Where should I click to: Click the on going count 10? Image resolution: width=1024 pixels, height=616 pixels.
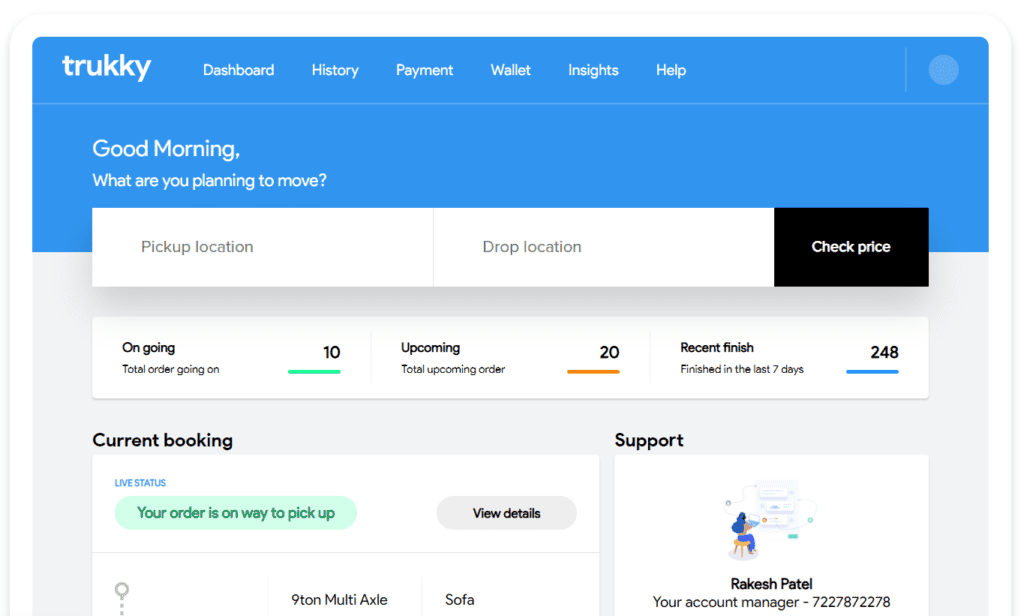[x=331, y=353]
